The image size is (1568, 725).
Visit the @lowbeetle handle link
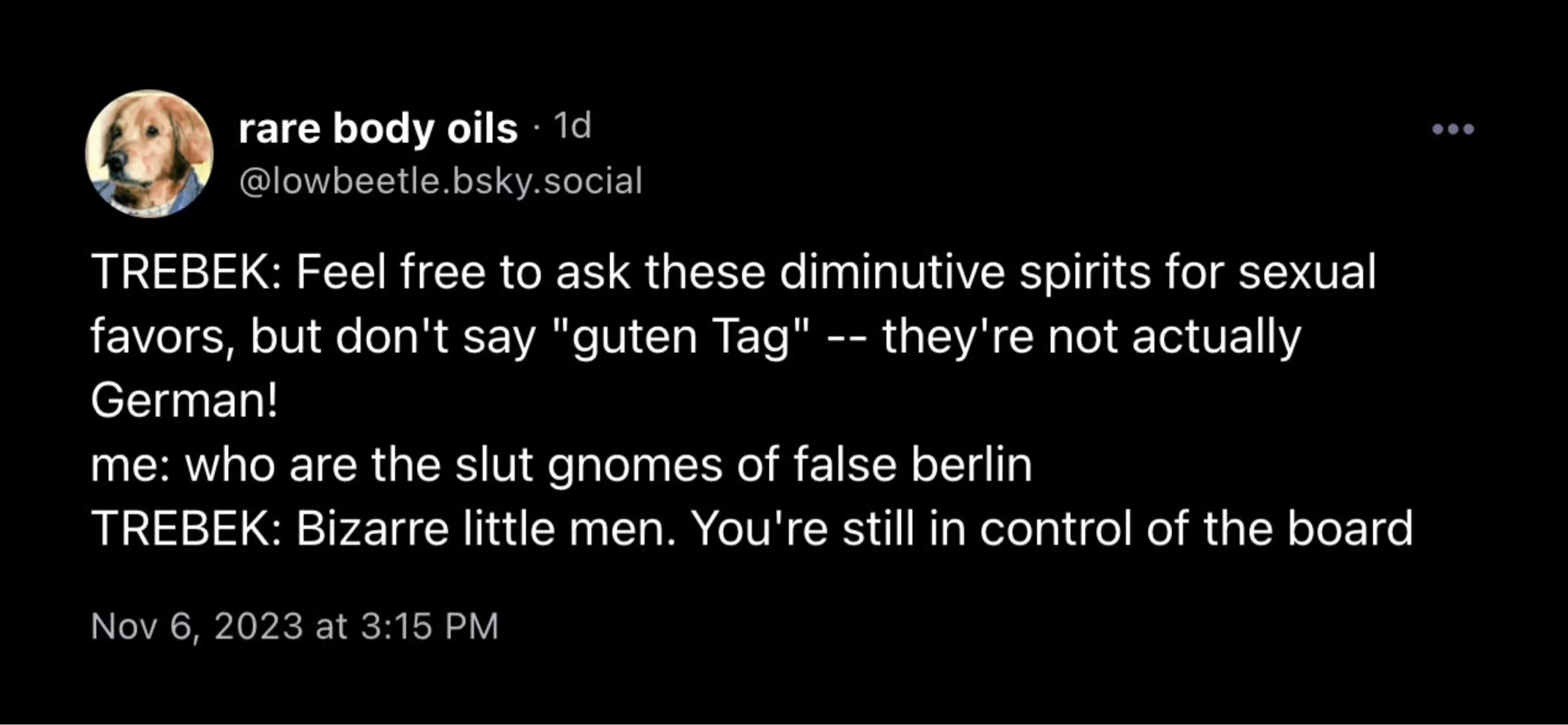441,181
